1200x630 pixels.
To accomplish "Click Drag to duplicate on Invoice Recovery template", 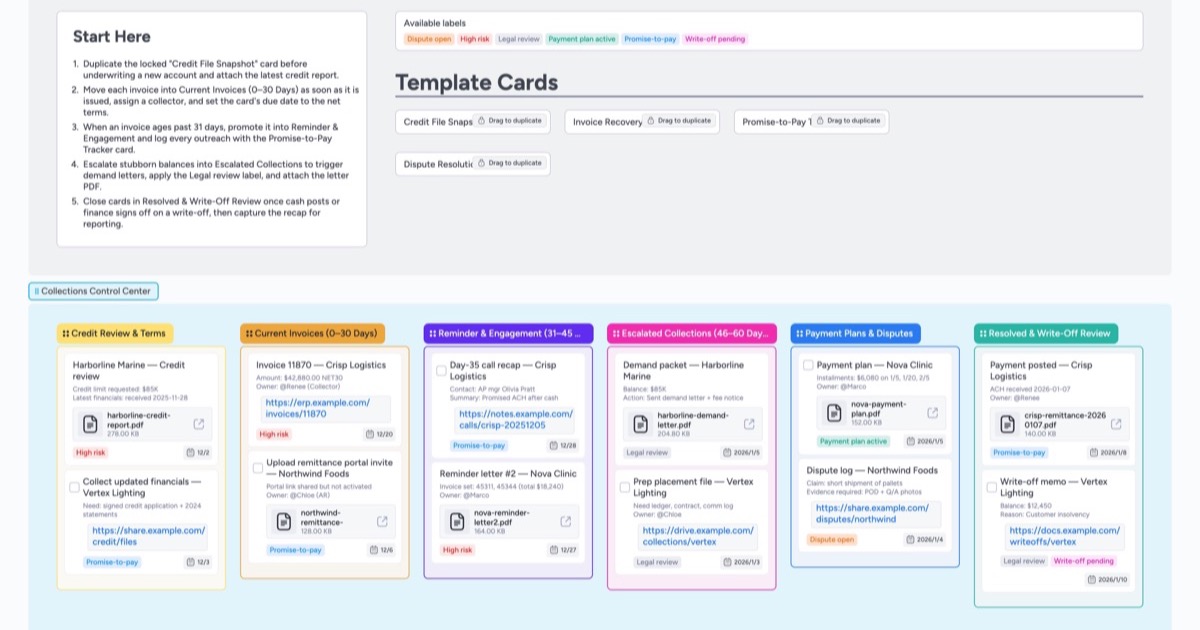I will [680, 121].
